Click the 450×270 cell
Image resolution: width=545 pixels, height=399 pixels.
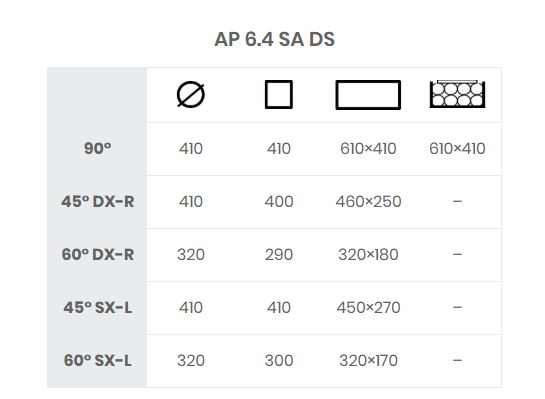(x=368, y=308)
